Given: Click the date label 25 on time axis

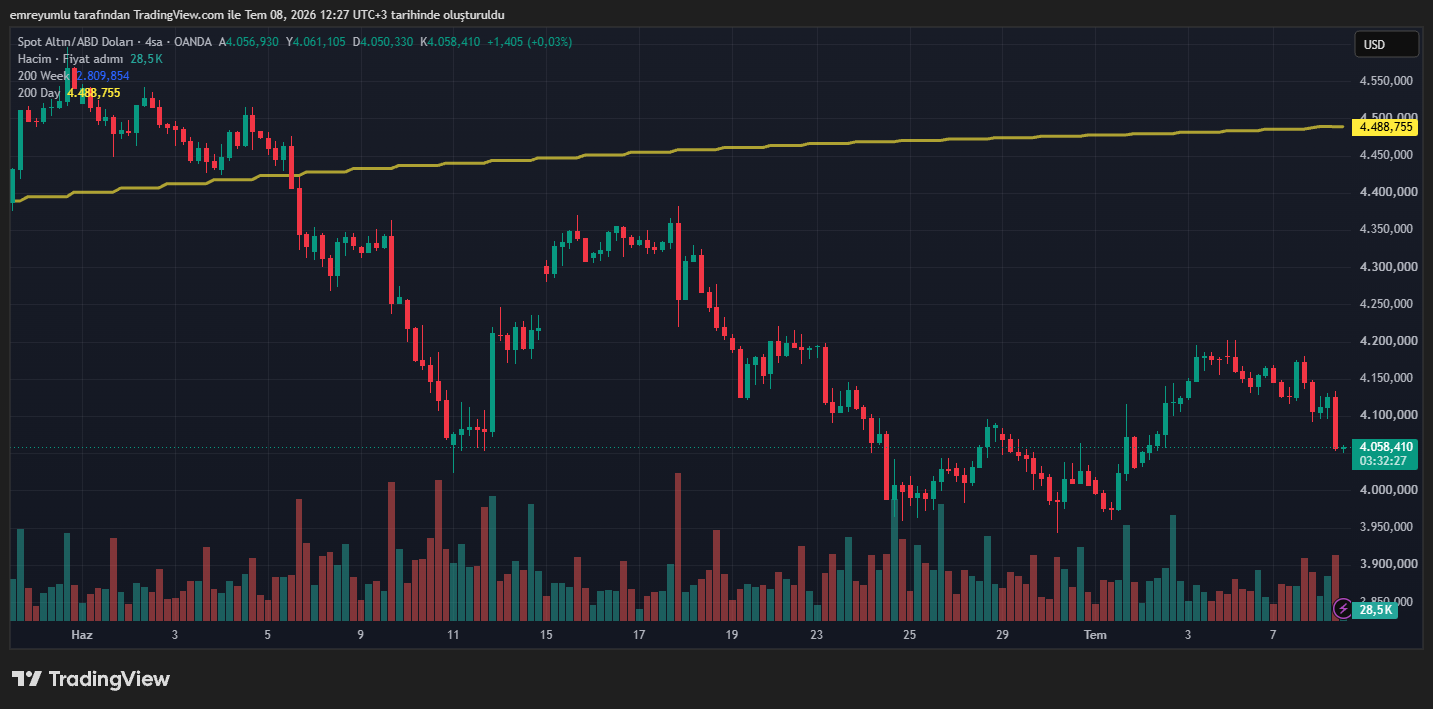Looking at the screenshot, I should (x=909, y=635).
